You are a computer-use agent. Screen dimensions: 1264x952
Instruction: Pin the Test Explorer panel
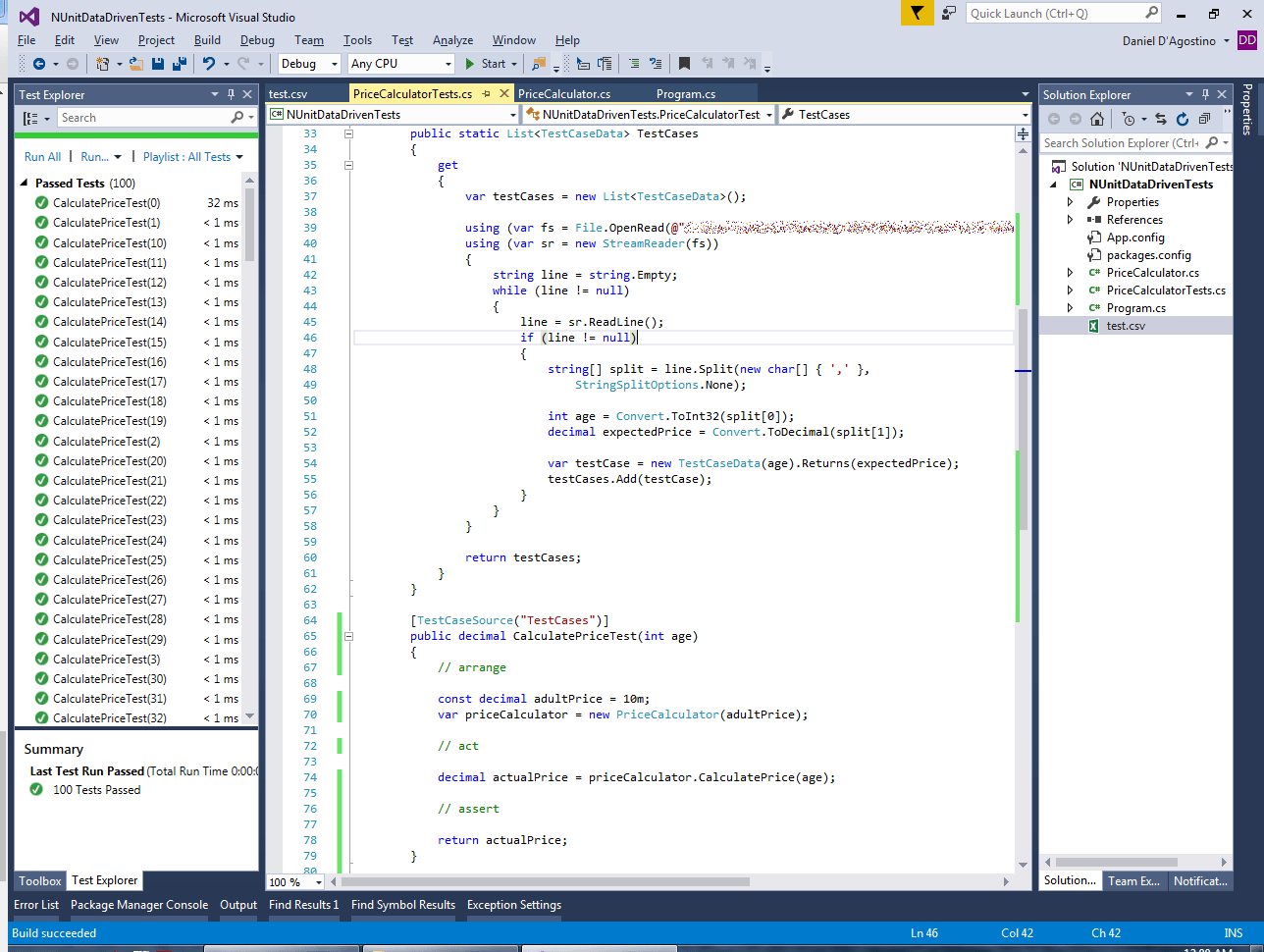click(231, 95)
